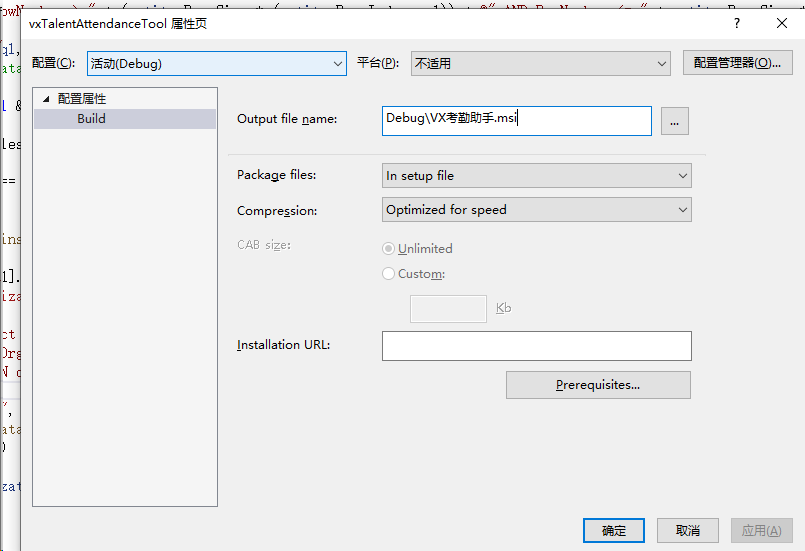Viewport: 805px width, 551px height.
Task: Select the 配置属性 tree node label
Action: click(82, 99)
